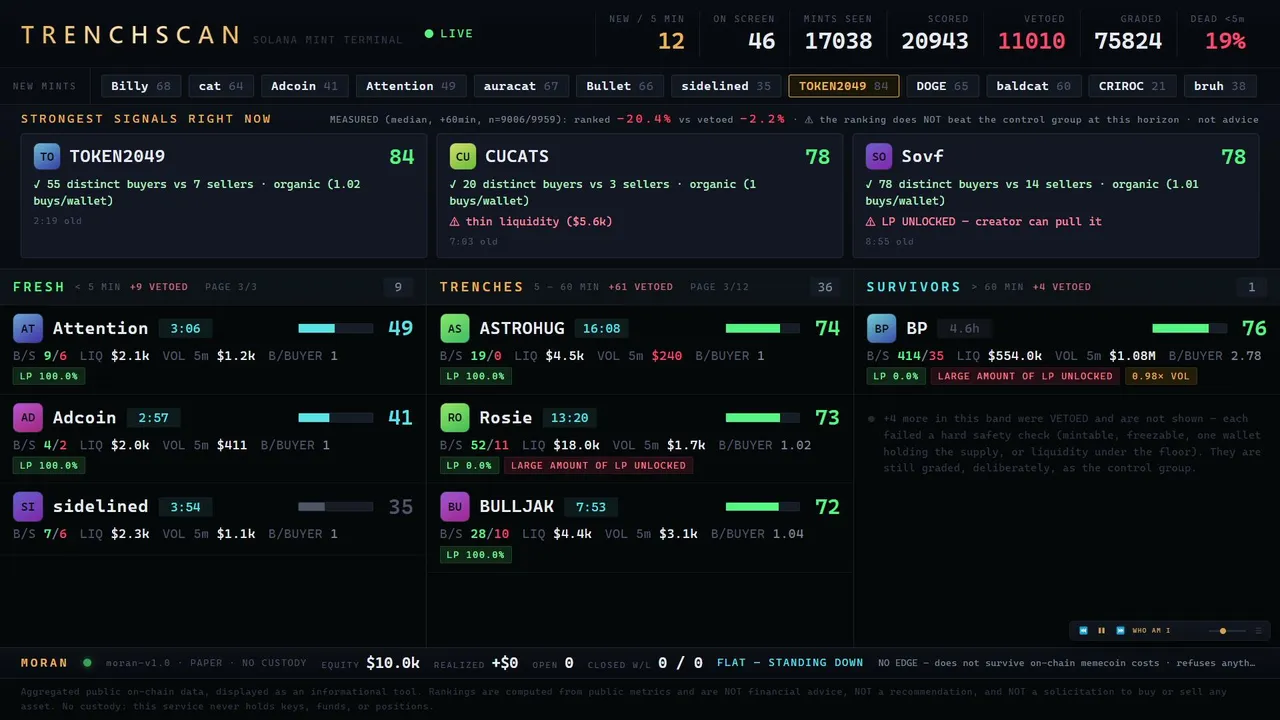Click the BP score bar in Survivors
The image size is (1280, 720).
pos(1189,328)
